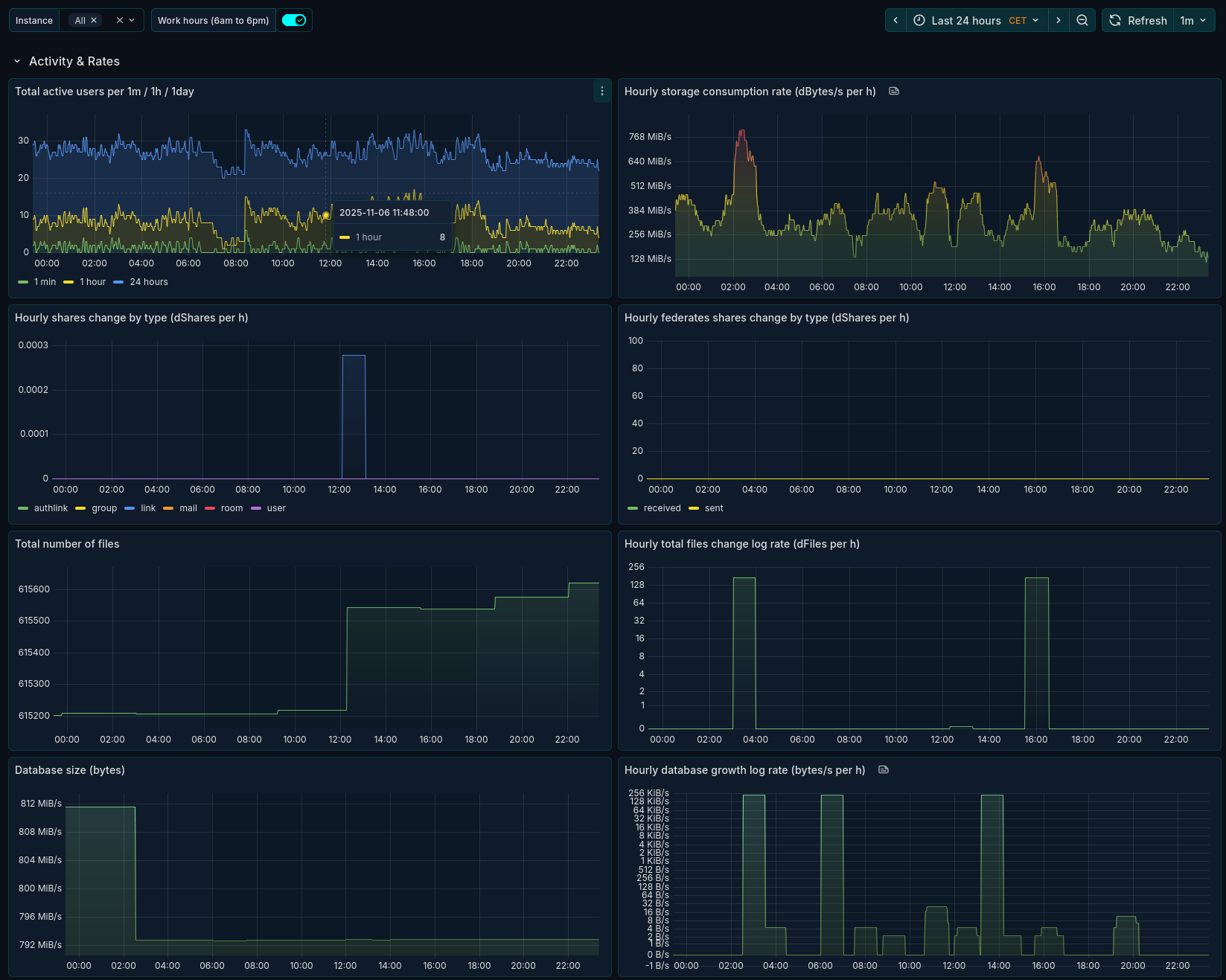Click the Refresh dashboard button
Screen dimensions: 1226x980
coord(1138,21)
